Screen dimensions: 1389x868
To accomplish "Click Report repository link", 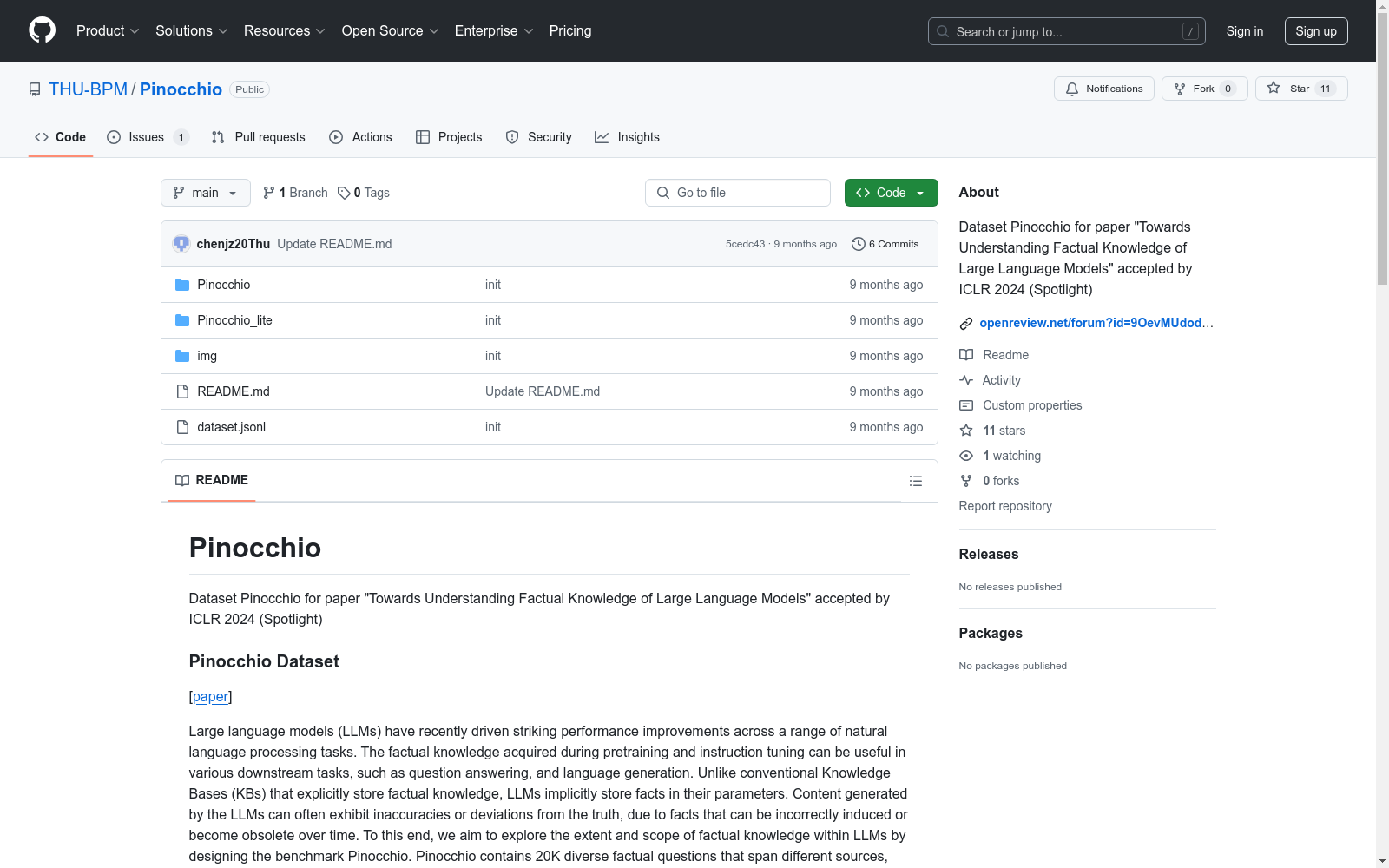I will 1005,506.
